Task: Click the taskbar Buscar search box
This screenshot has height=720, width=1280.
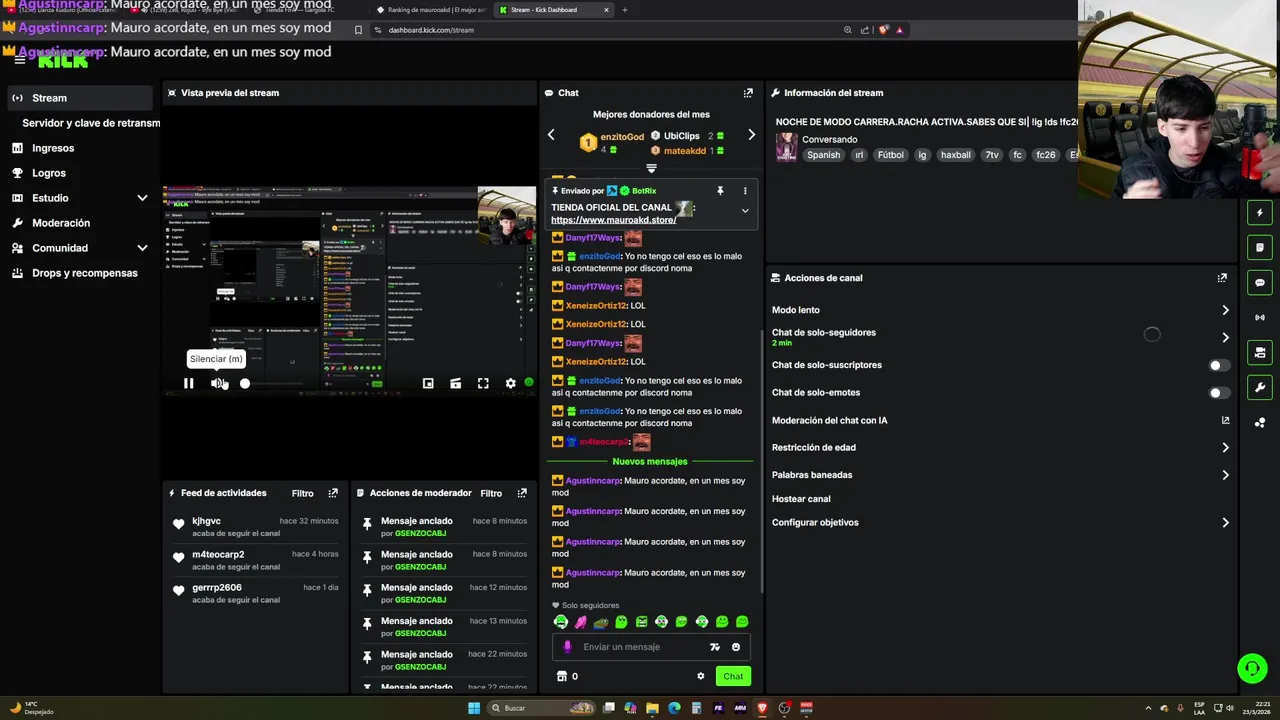Action: click(541, 708)
